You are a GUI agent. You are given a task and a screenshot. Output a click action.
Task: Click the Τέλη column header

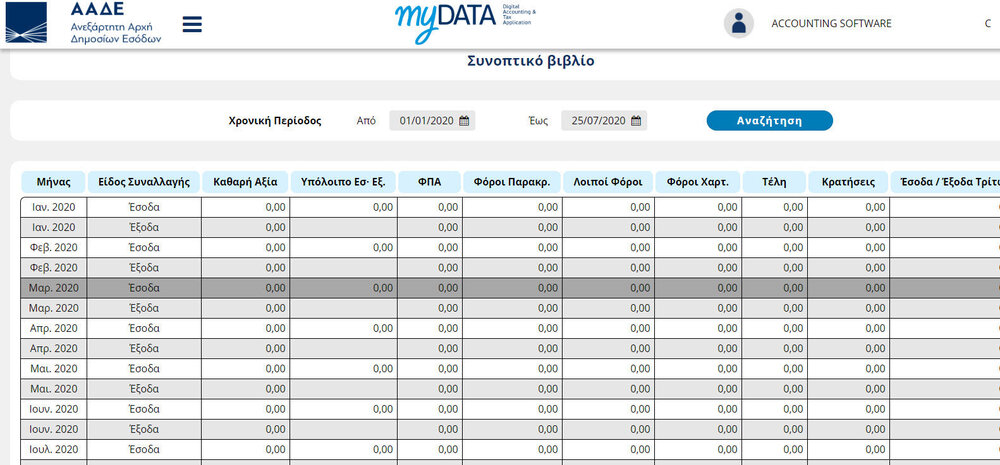tap(774, 182)
